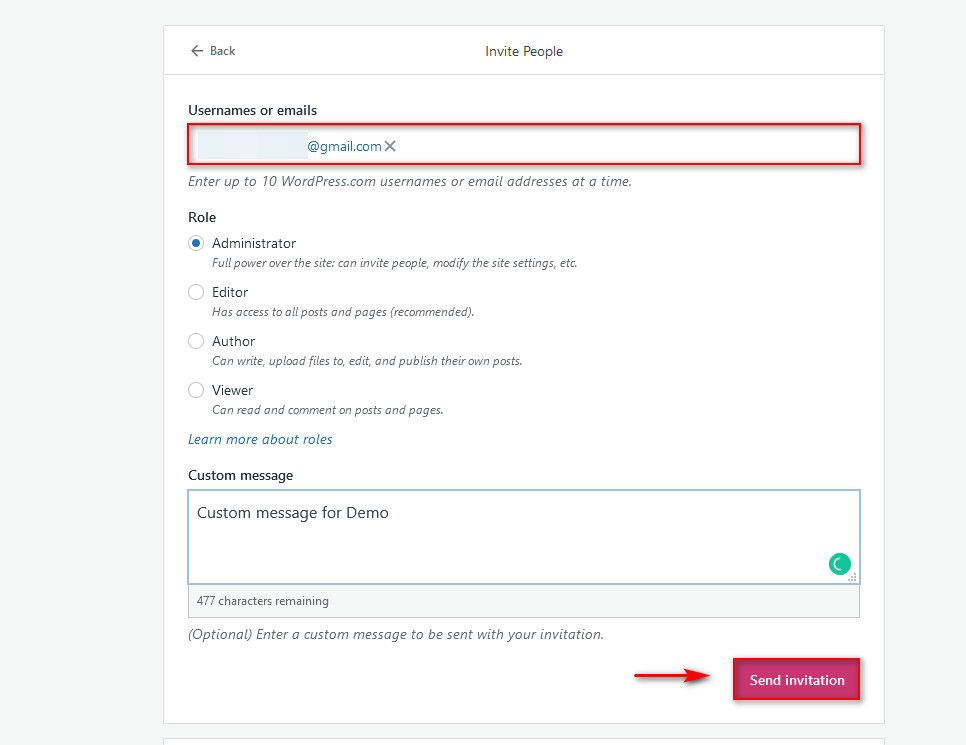
Task: Click the Send invitation button
Action: tap(797, 680)
